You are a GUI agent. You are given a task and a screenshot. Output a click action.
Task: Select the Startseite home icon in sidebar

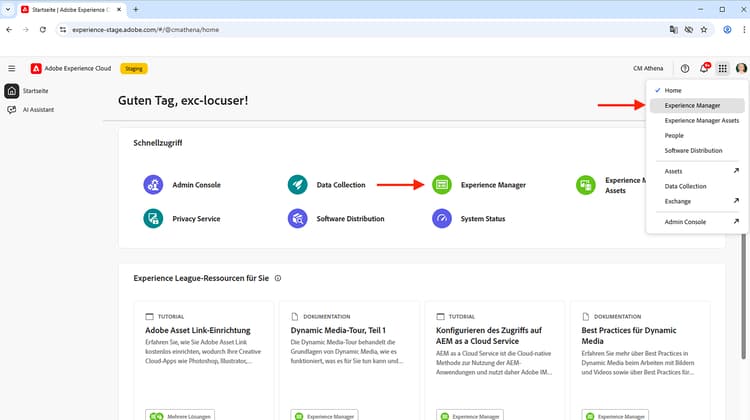coord(11,91)
